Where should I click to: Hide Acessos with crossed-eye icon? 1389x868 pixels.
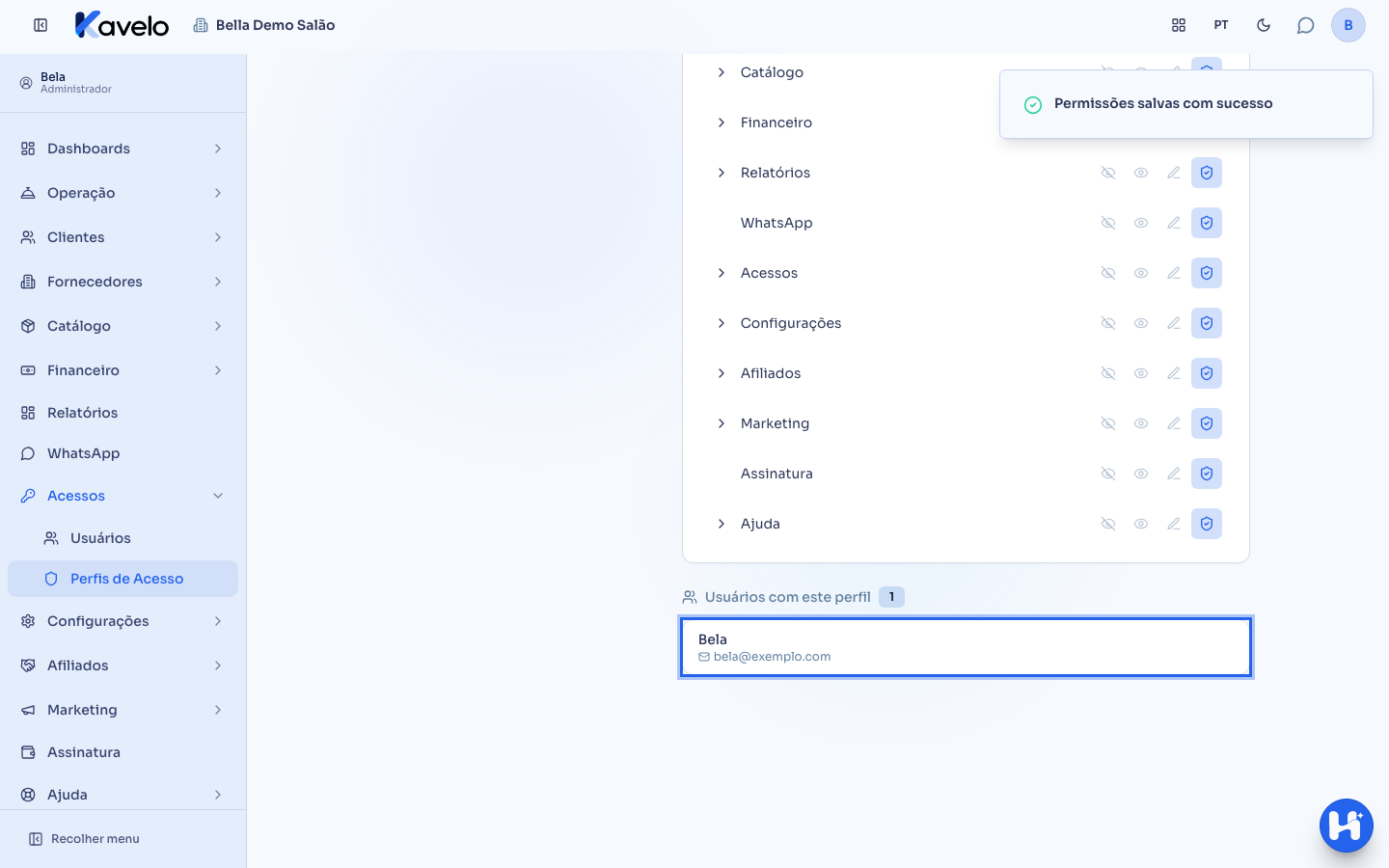click(1108, 273)
